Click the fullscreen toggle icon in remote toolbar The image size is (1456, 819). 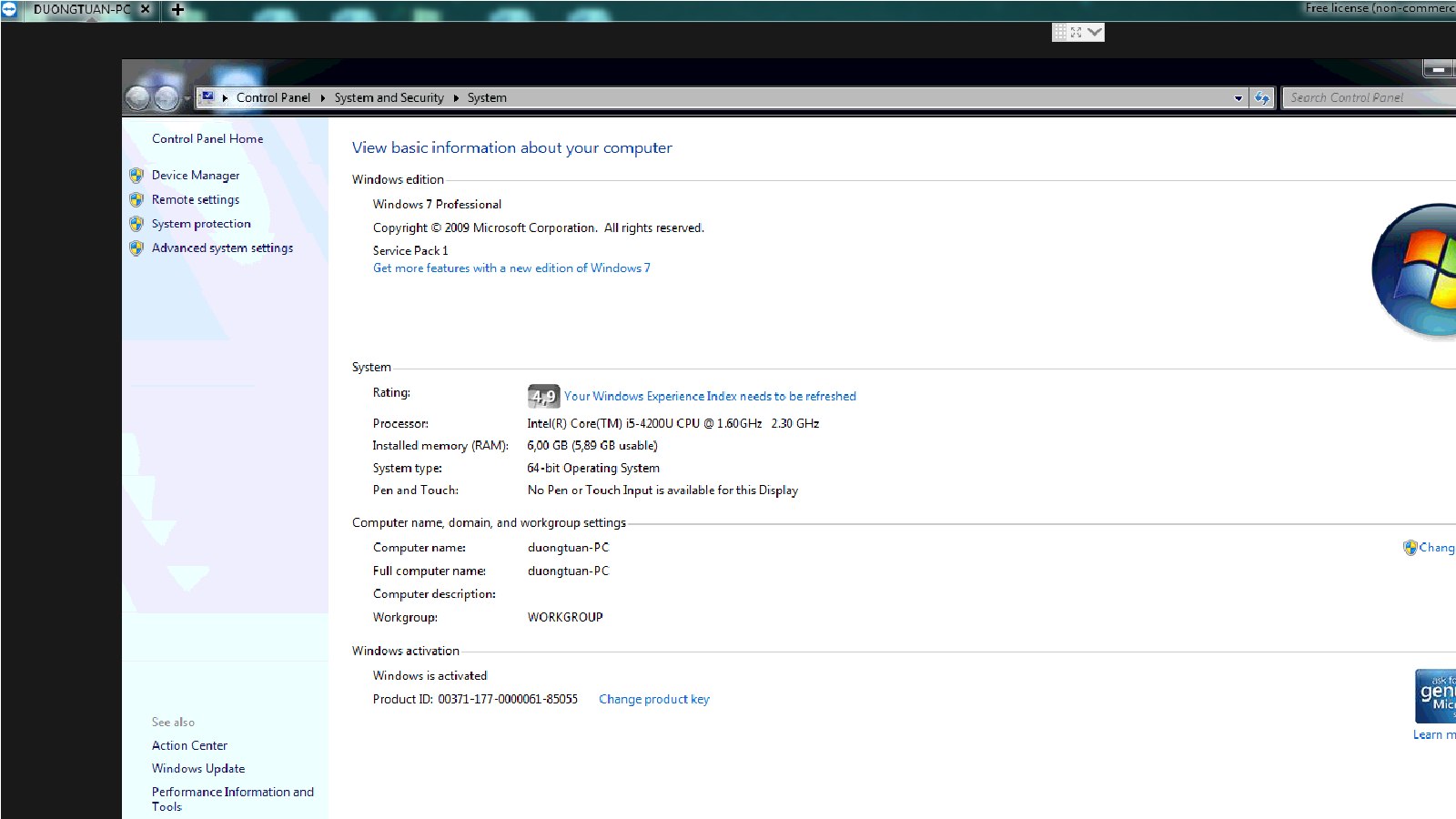(x=1076, y=32)
